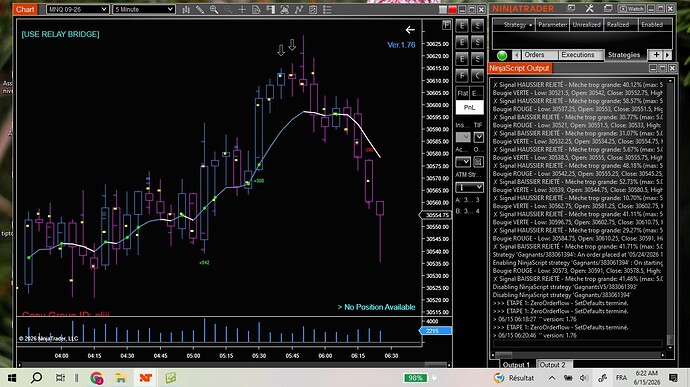690x387 pixels.
Task: Switch to the Output 2 tab
Action: pos(552,365)
